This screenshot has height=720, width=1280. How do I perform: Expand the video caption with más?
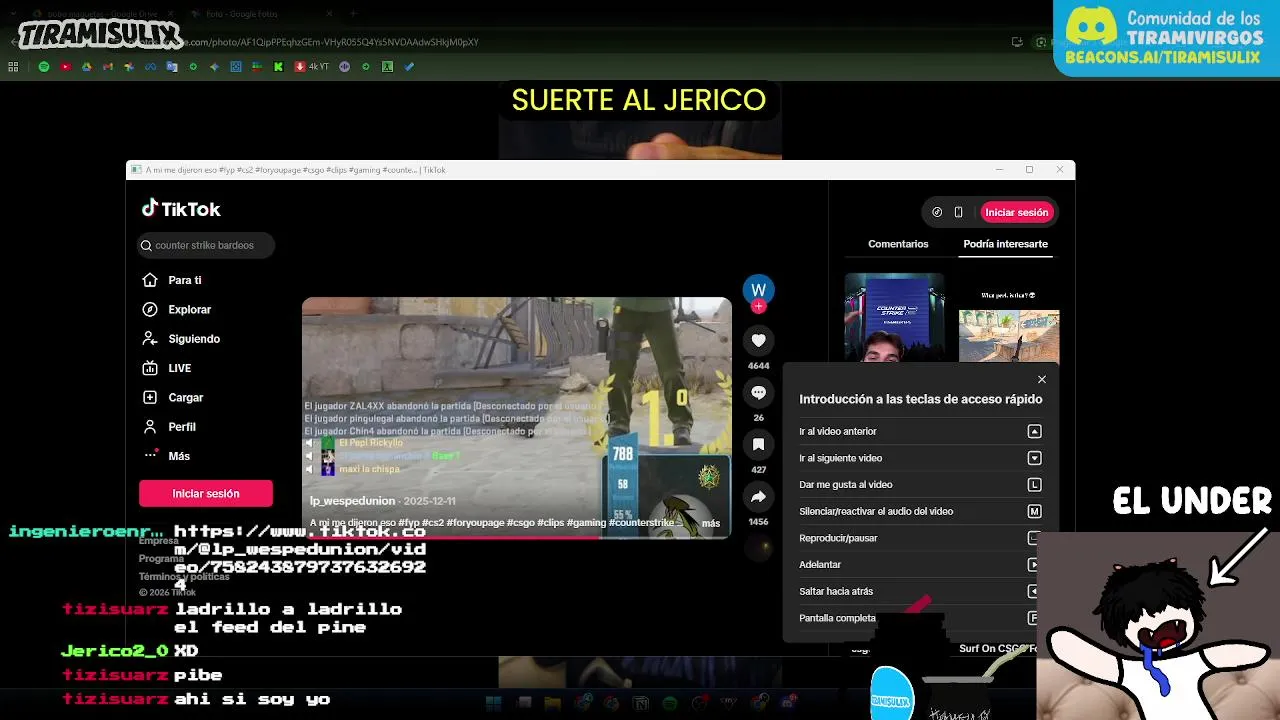(x=710, y=523)
